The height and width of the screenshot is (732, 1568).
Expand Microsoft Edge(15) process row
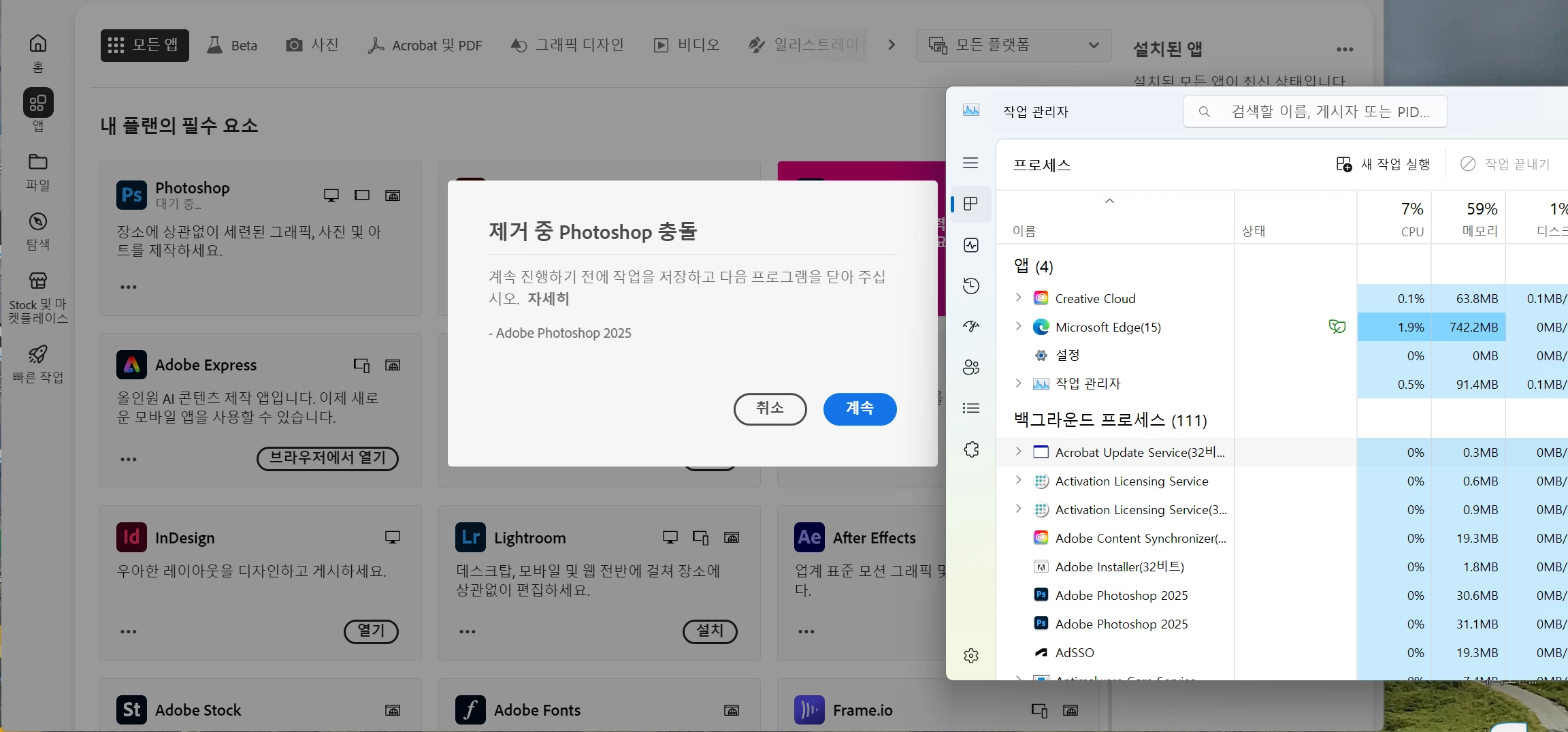tap(1018, 326)
